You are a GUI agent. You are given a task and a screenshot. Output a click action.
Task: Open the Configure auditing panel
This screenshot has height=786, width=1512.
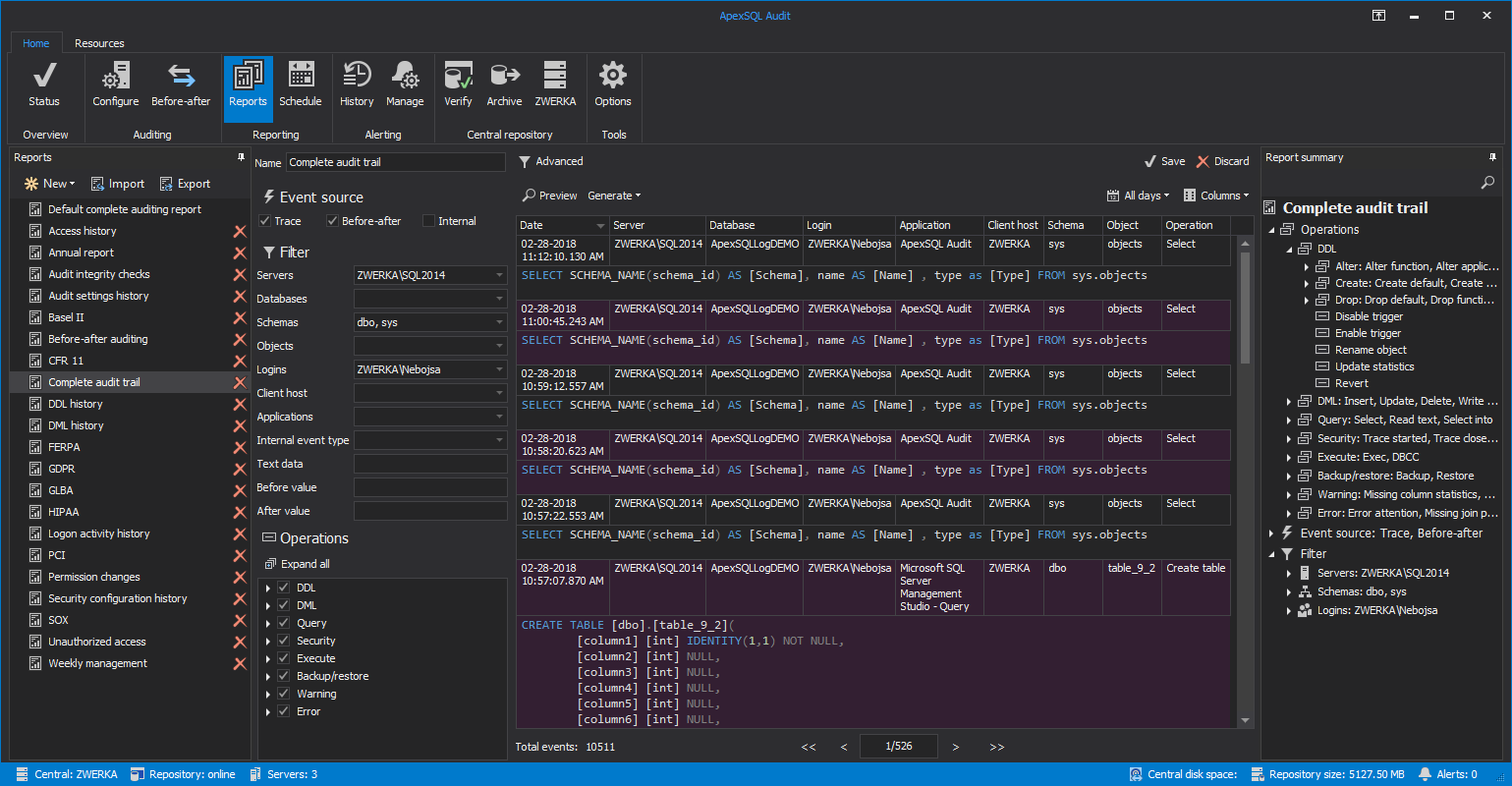tap(115, 84)
